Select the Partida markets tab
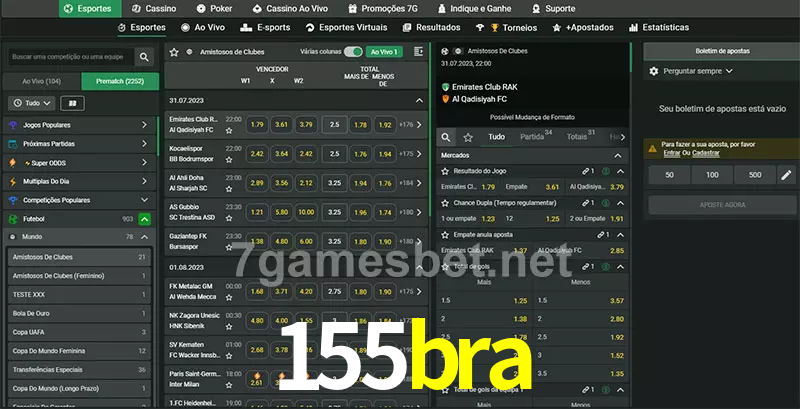 pos(536,137)
